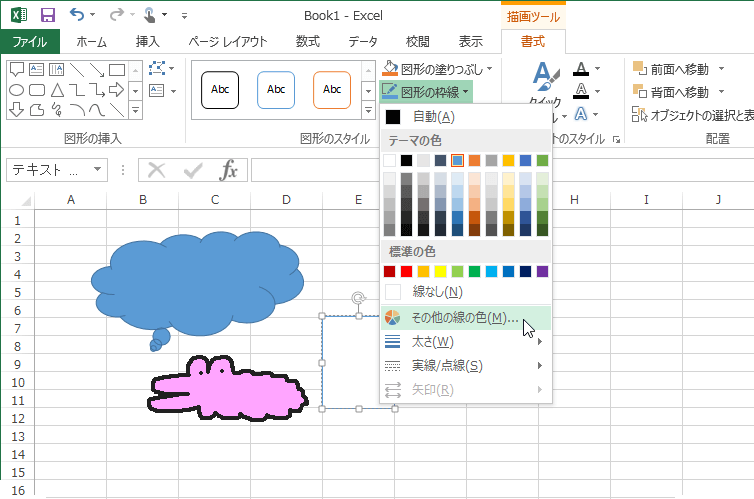This screenshot has width=754, height=499.
Task: Open オブジェクトの選択と表示 selection pane
Action: pos(692,115)
